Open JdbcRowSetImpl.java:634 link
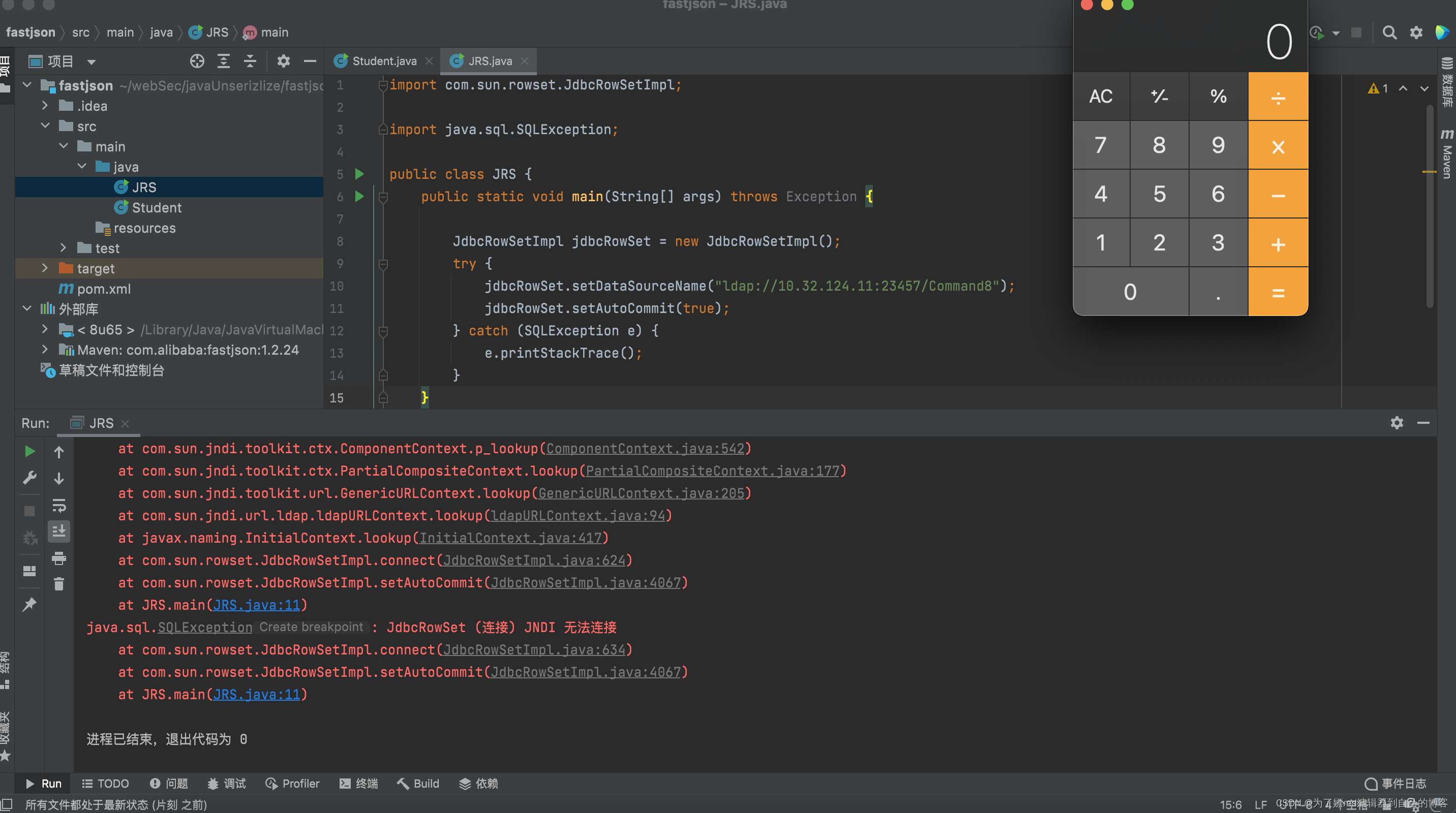1456x813 pixels. [534, 650]
